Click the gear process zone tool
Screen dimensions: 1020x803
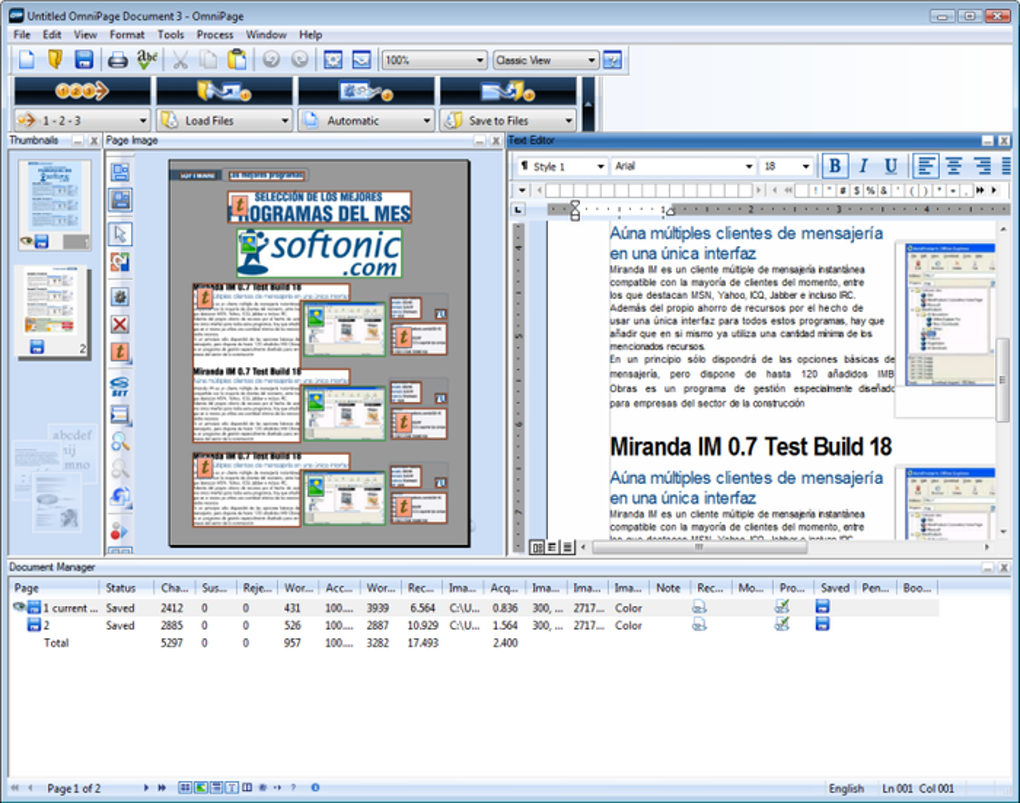pos(120,297)
